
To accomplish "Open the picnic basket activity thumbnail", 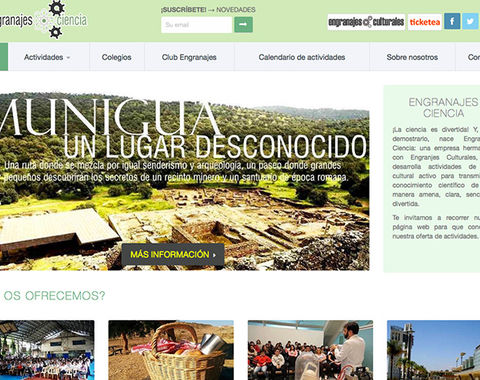I will pyautogui.click(x=171, y=350).
